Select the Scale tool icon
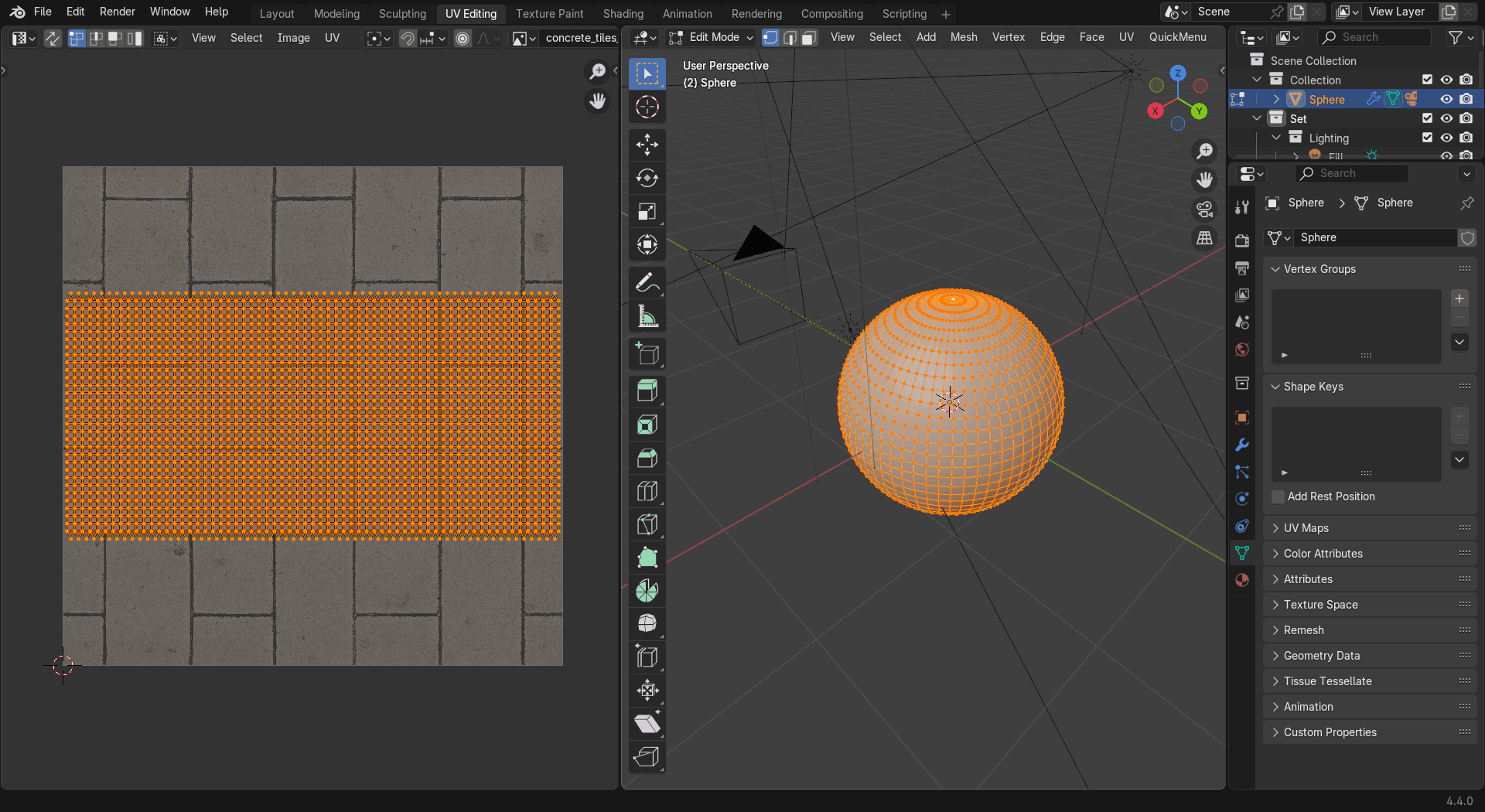 647,211
